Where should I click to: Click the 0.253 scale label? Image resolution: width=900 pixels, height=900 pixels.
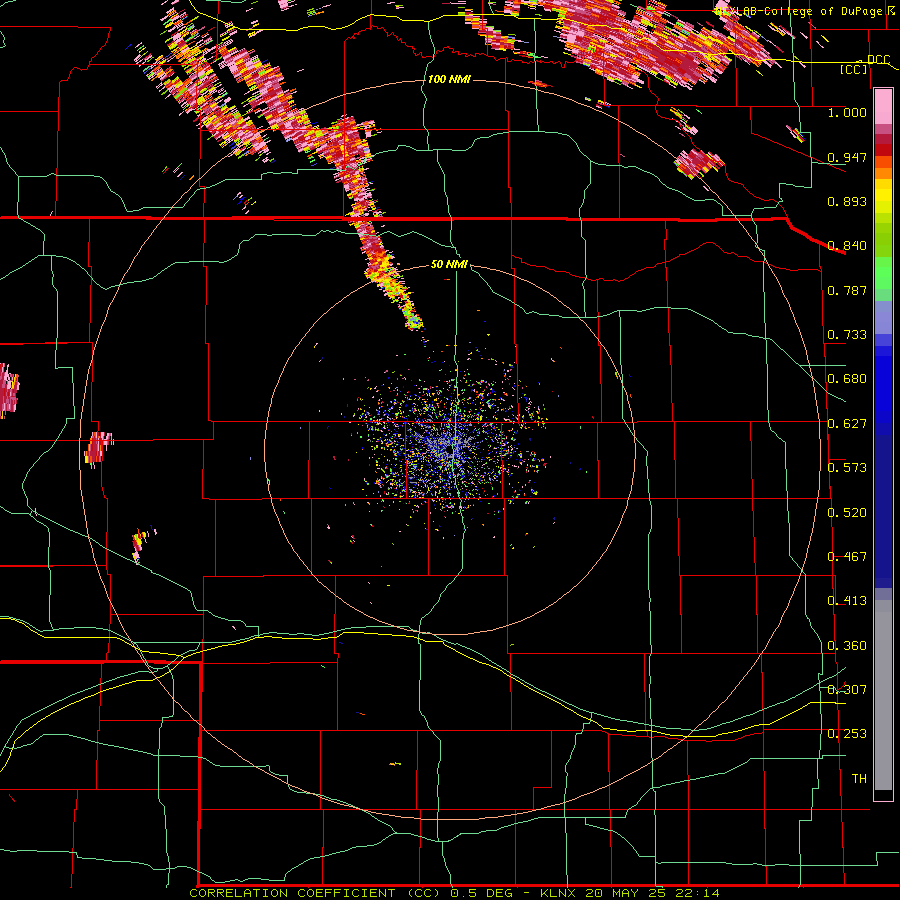(x=847, y=734)
